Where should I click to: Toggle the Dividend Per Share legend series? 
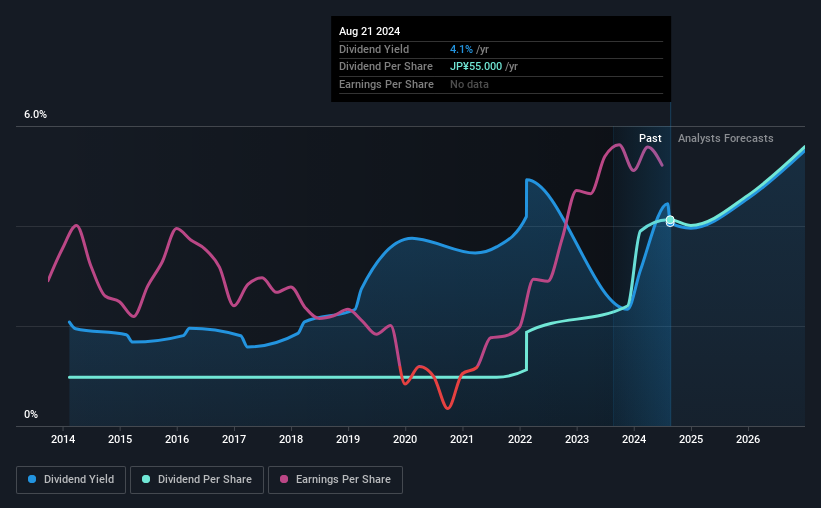coord(197,480)
